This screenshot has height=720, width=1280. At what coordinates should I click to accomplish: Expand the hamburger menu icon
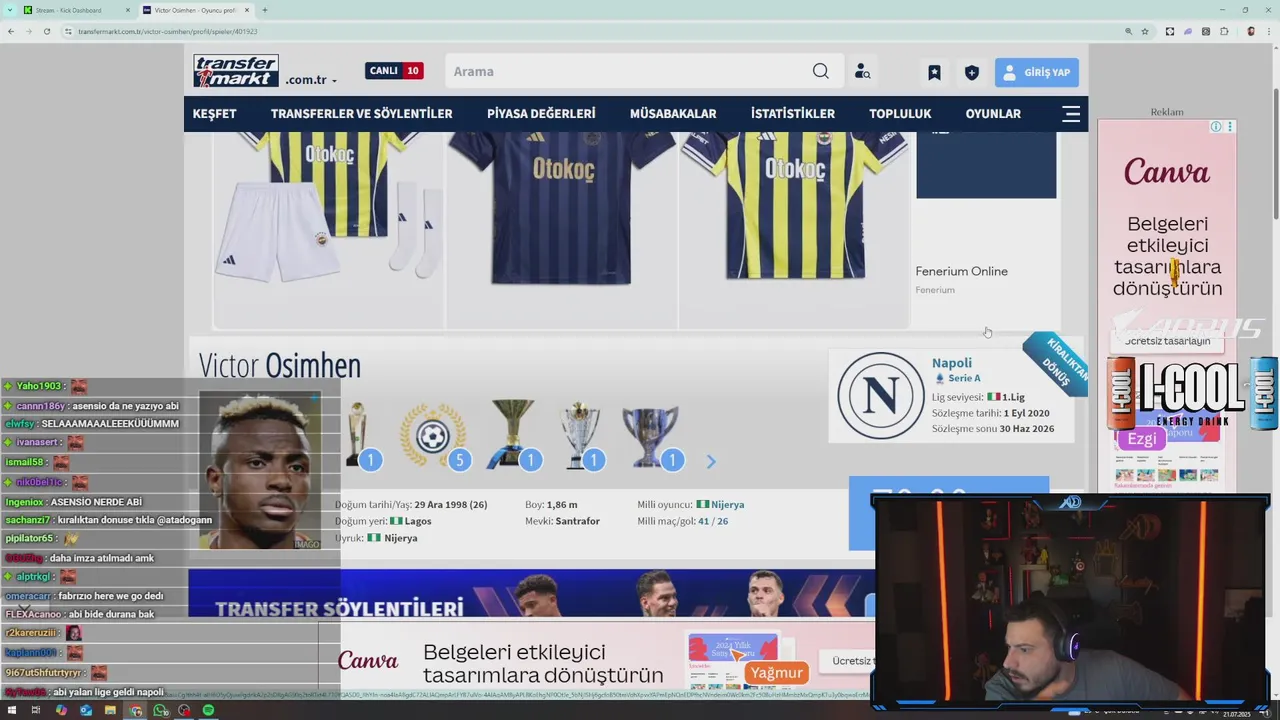coord(1071,114)
